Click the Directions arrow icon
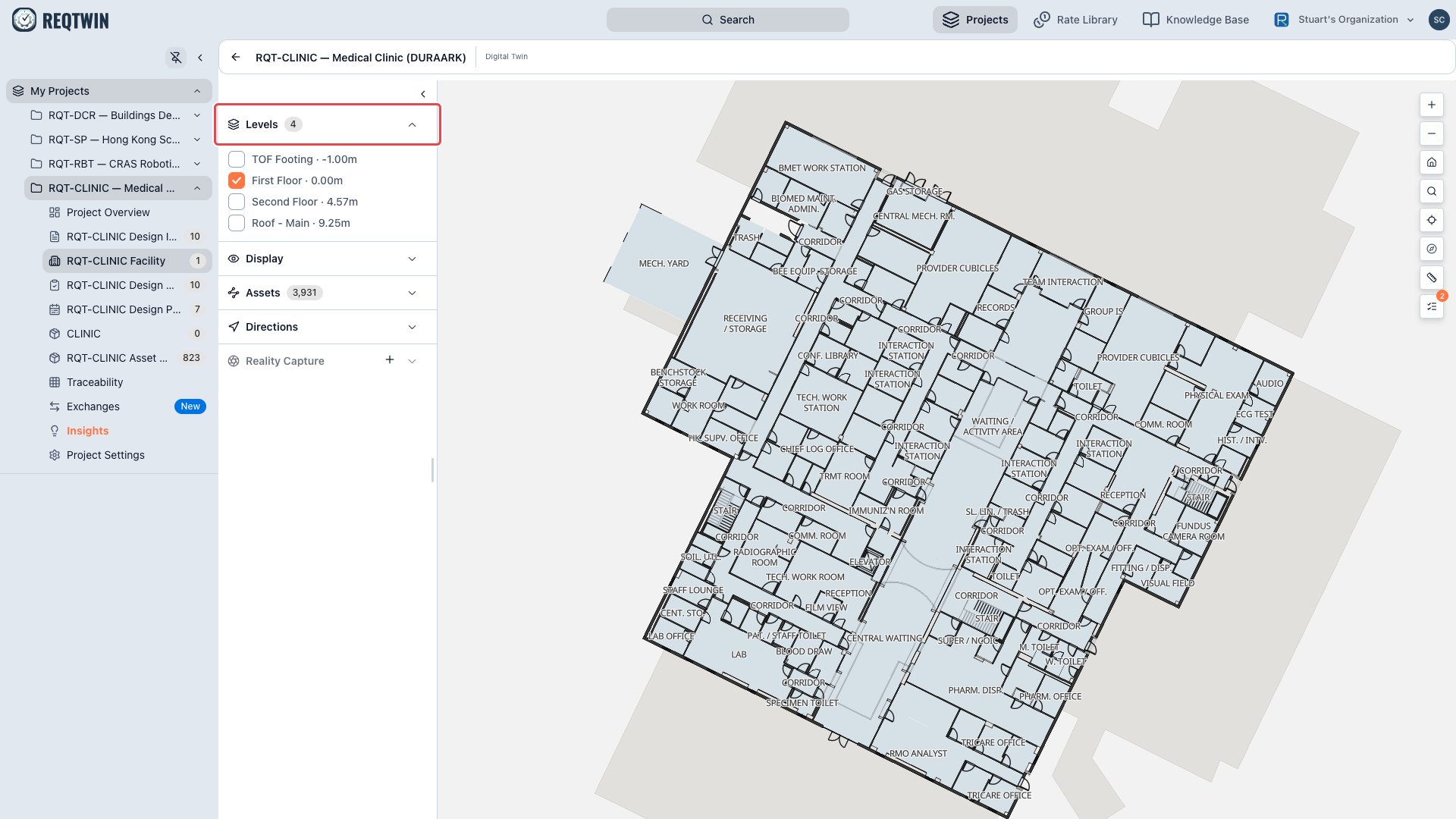1456x819 pixels. 234,327
